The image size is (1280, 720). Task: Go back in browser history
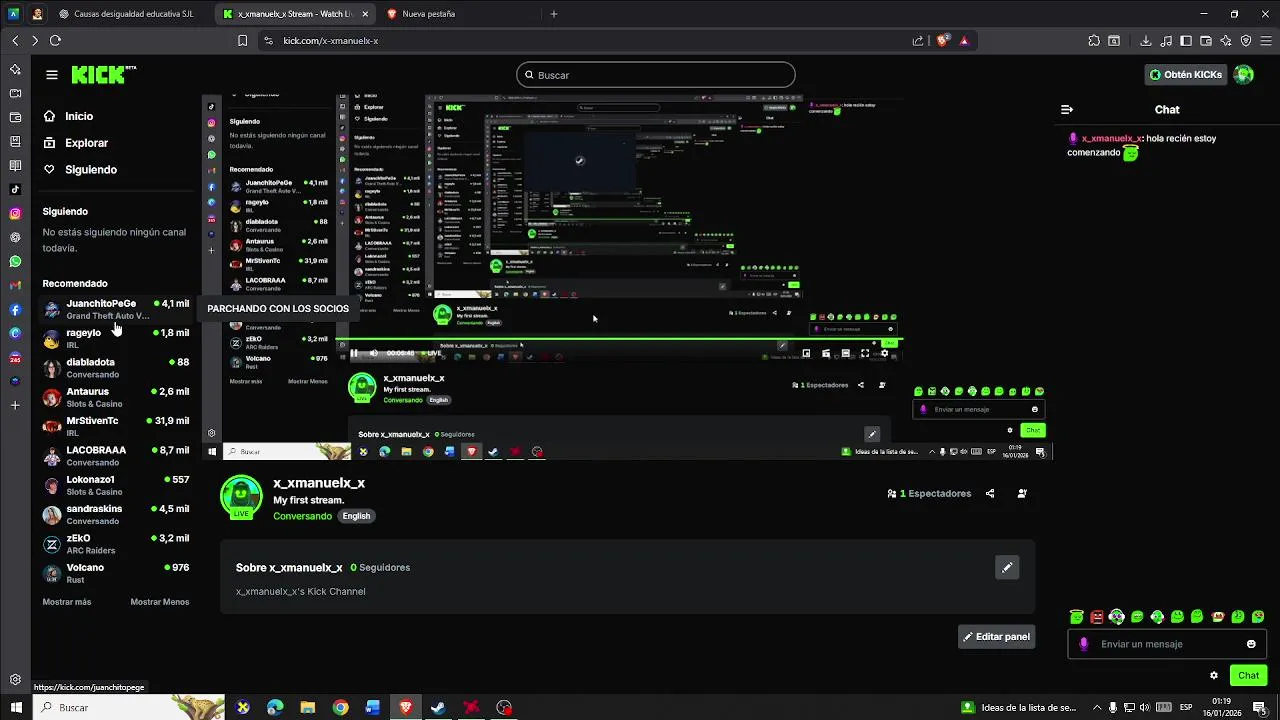coord(15,41)
